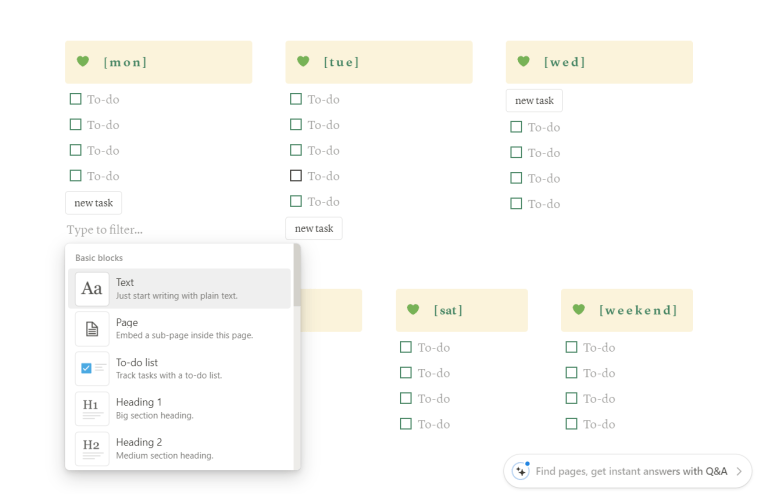Click the Heading 2 block icon
Screen dimensions: 768x494
pos(92,448)
